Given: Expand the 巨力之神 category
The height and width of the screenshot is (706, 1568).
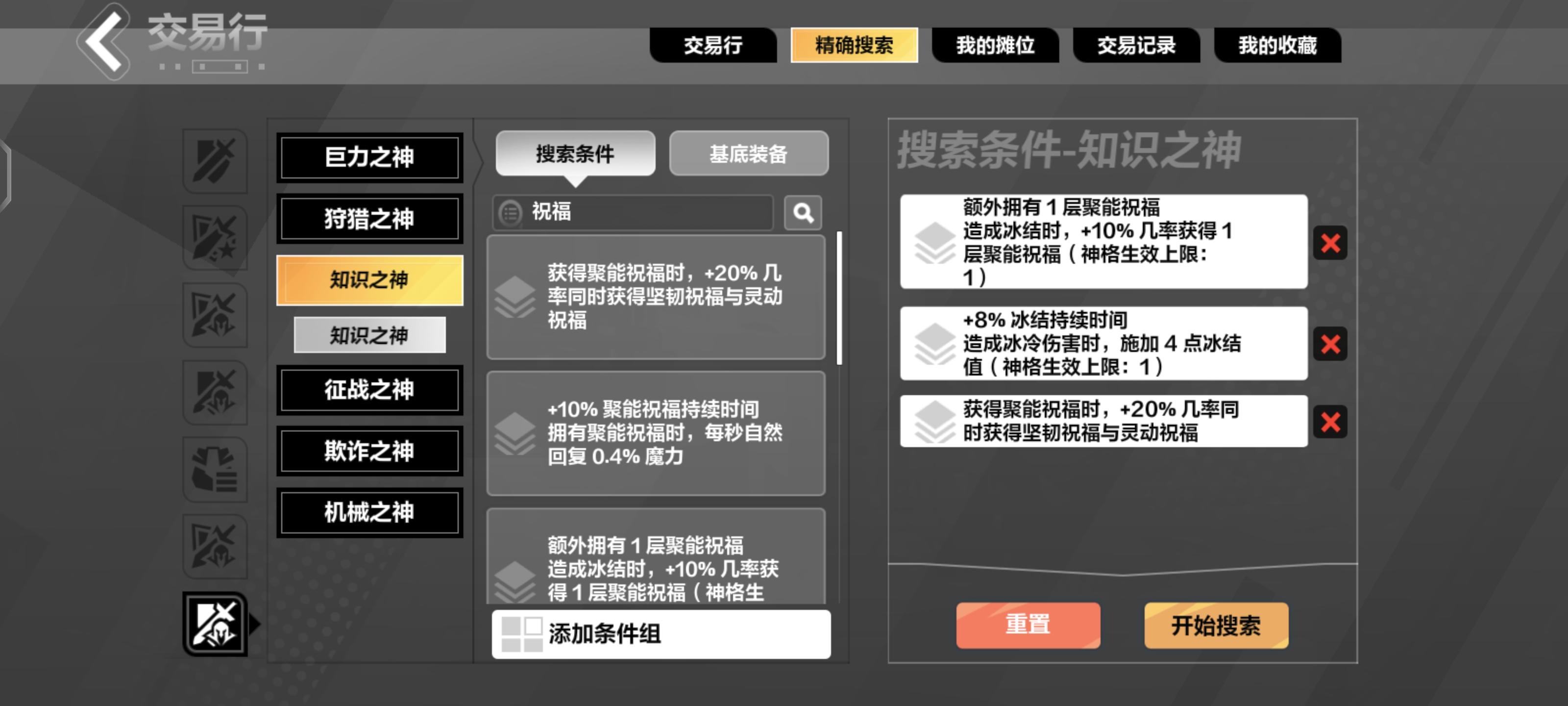Looking at the screenshot, I should pos(369,157).
